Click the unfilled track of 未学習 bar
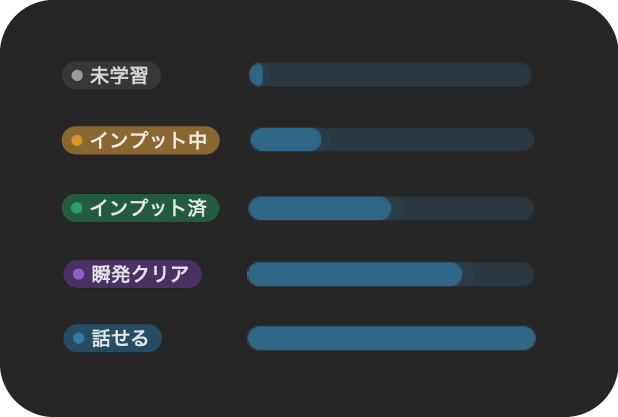The width and height of the screenshot is (618, 417). click(x=400, y=75)
